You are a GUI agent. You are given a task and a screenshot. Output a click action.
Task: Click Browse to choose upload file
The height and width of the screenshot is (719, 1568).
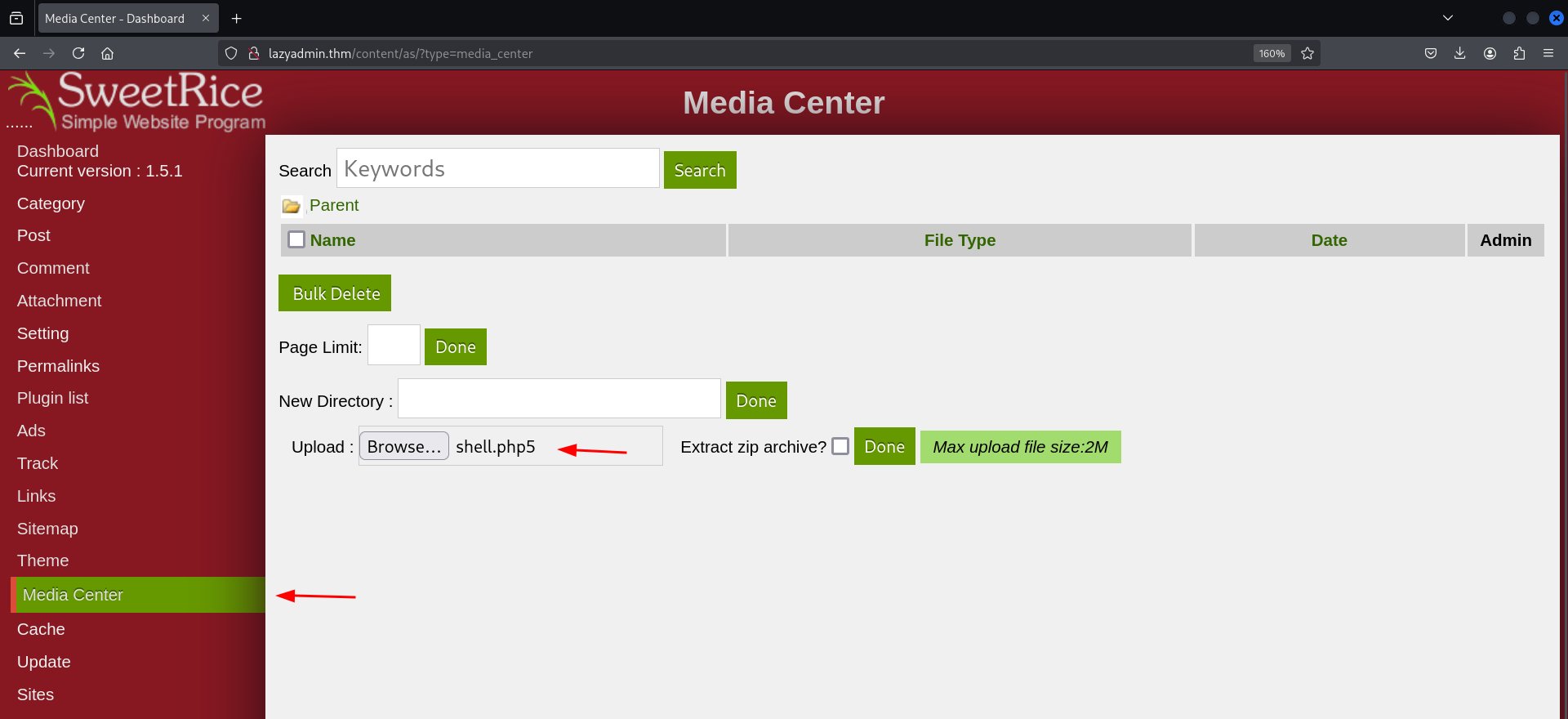coord(403,446)
